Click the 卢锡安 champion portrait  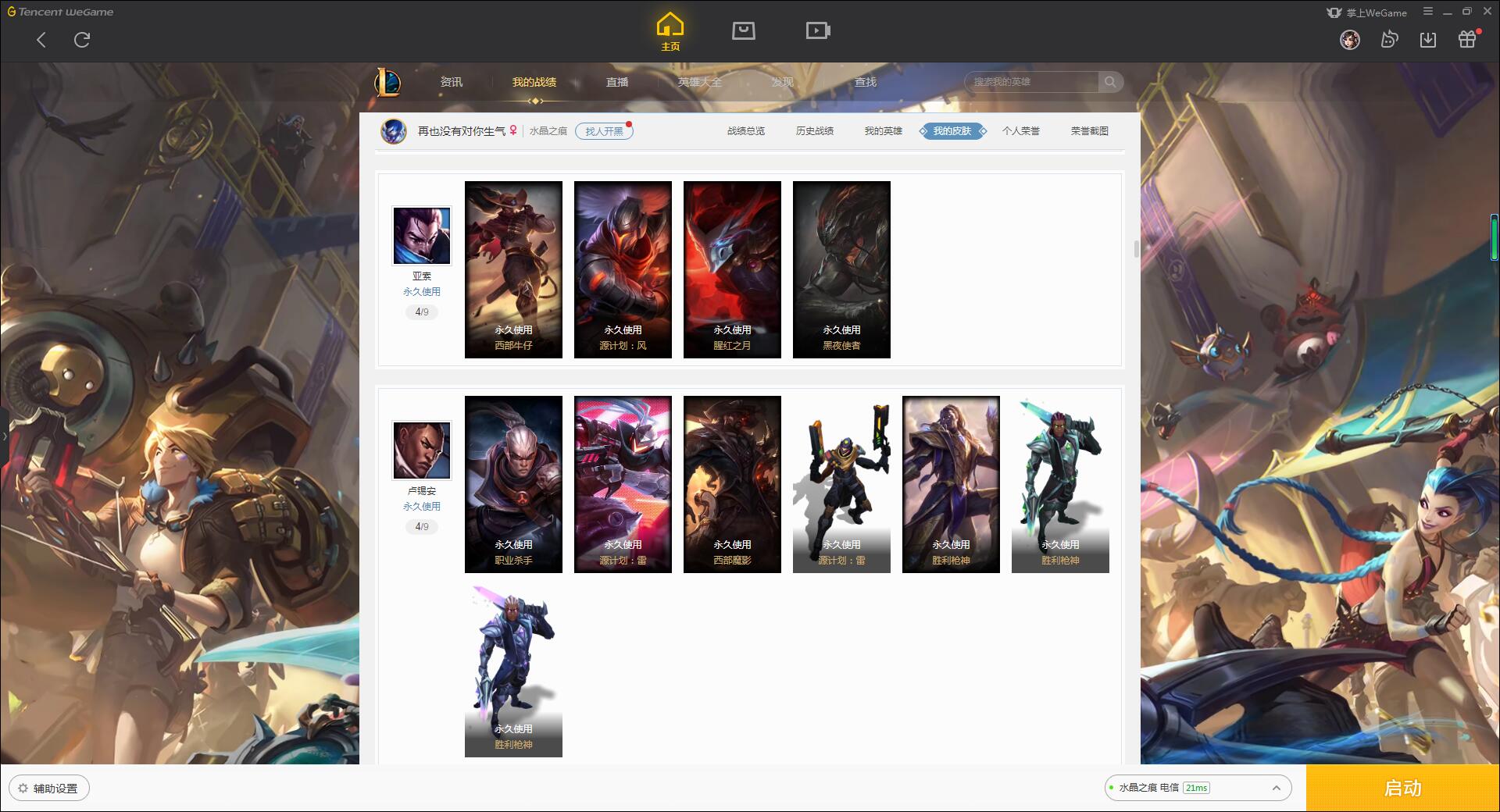[x=422, y=451]
